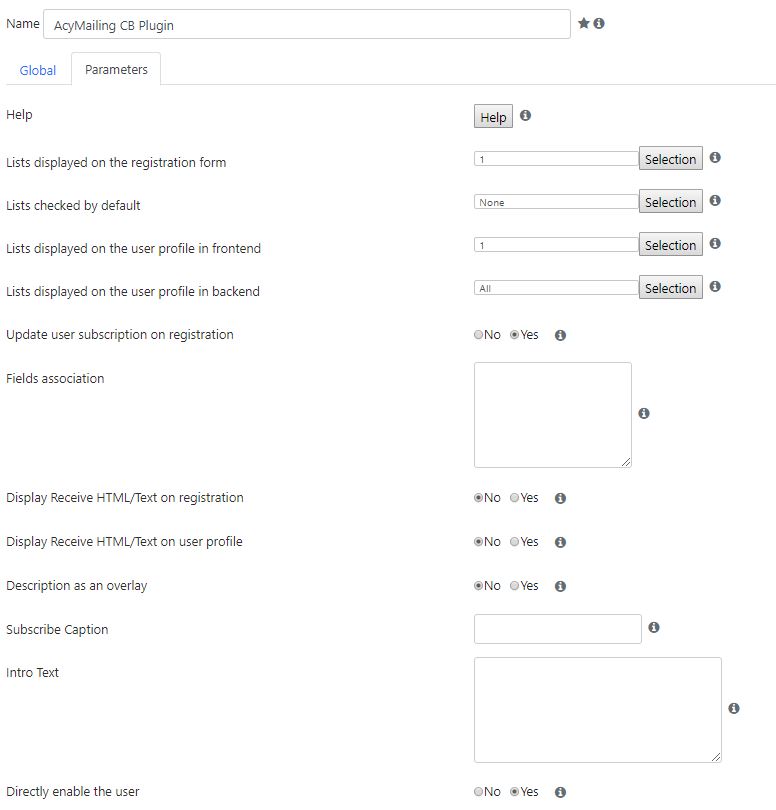Set Directly enable the user to Yes
Screen dimensions: 776x810
pos(515,791)
